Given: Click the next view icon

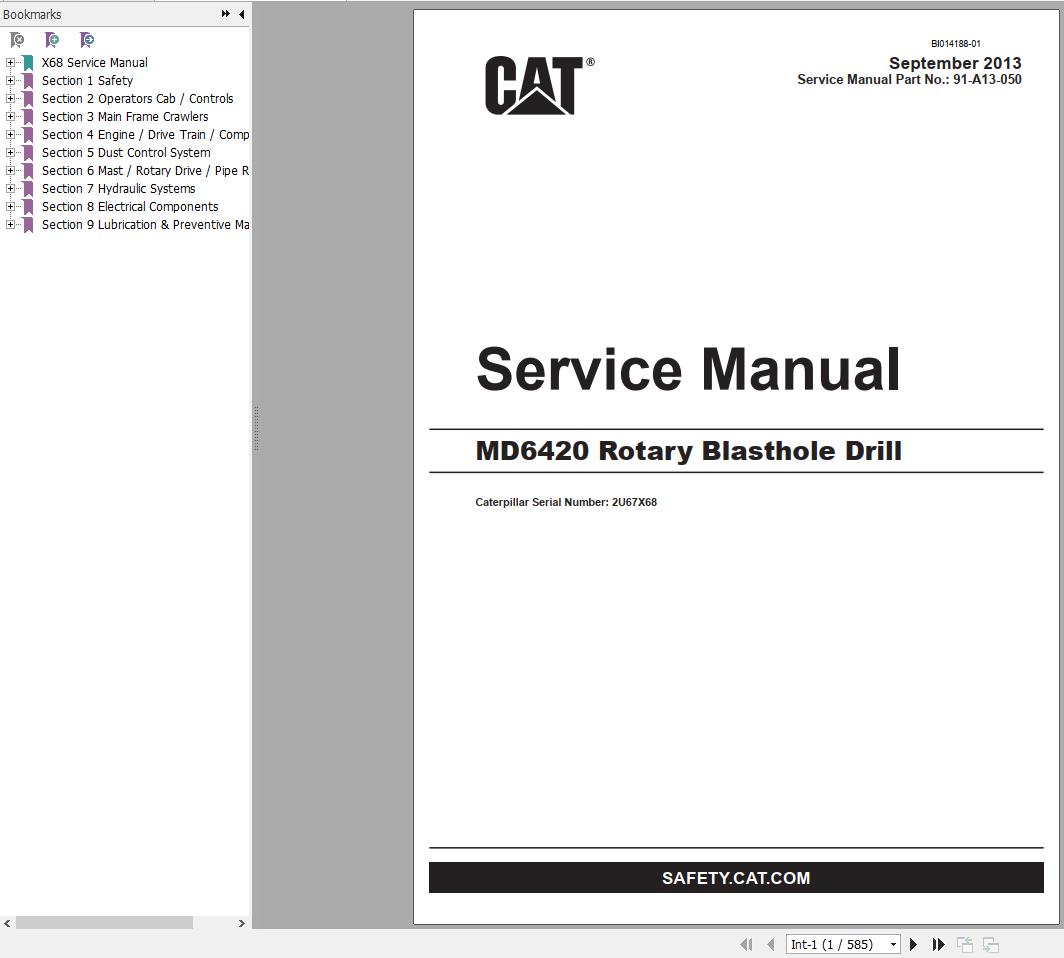Looking at the screenshot, I should tap(989, 944).
